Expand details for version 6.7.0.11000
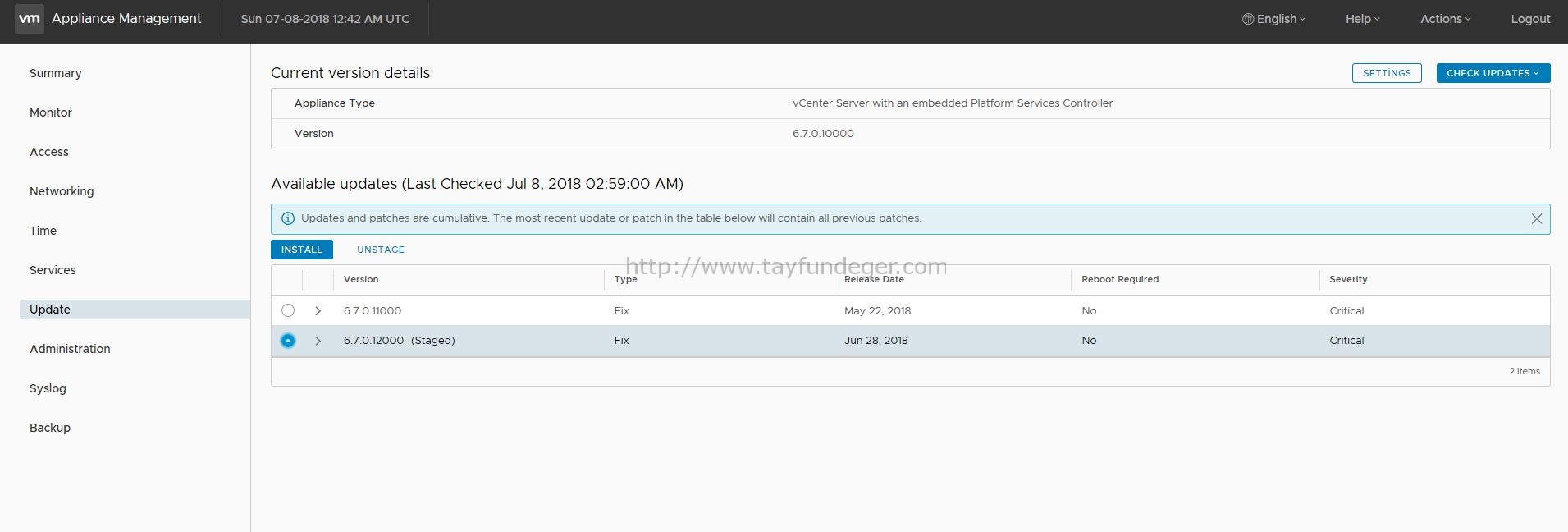 [318, 310]
